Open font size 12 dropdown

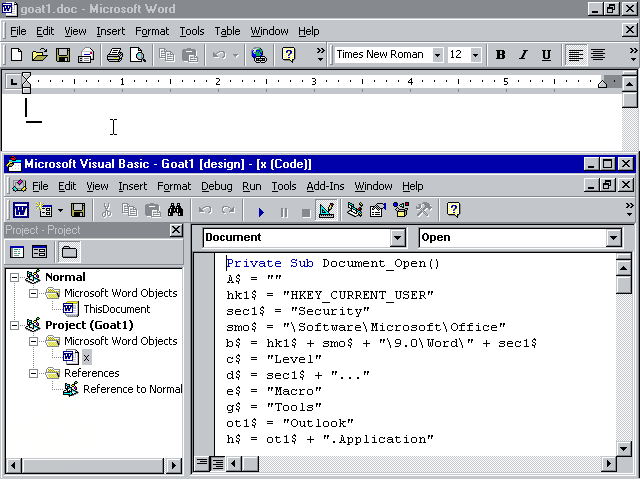tap(476, 55)
